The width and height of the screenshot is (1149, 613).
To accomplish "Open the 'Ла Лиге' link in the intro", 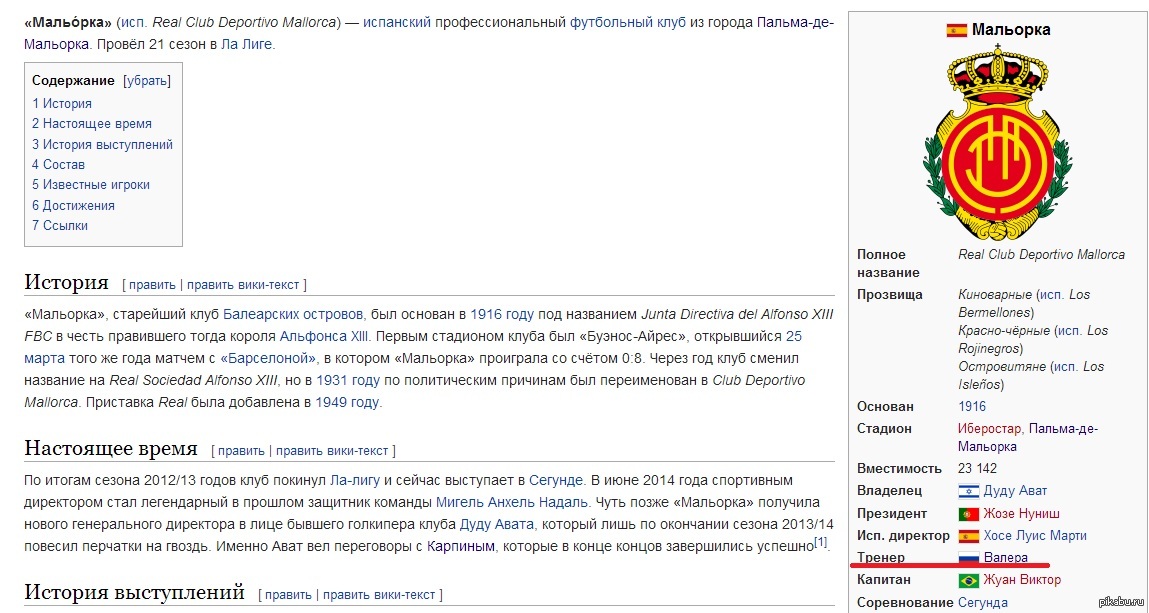I will tap(246, 44).
